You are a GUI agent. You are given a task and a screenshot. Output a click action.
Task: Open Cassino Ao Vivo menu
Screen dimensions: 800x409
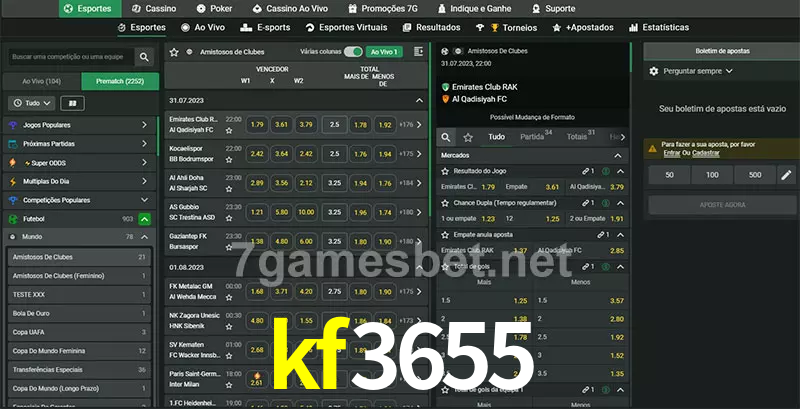click(x=290, y=9)
